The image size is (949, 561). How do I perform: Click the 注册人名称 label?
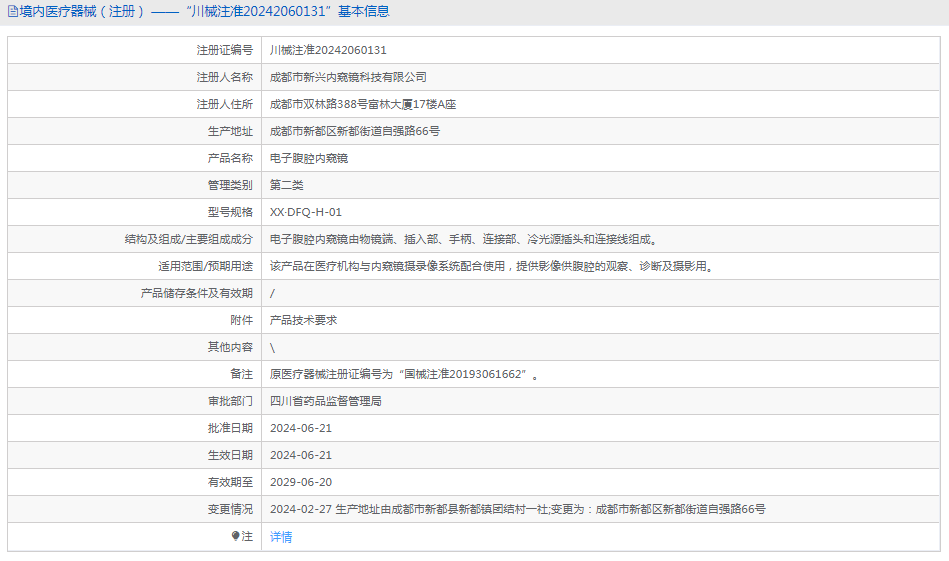point(225,77)
